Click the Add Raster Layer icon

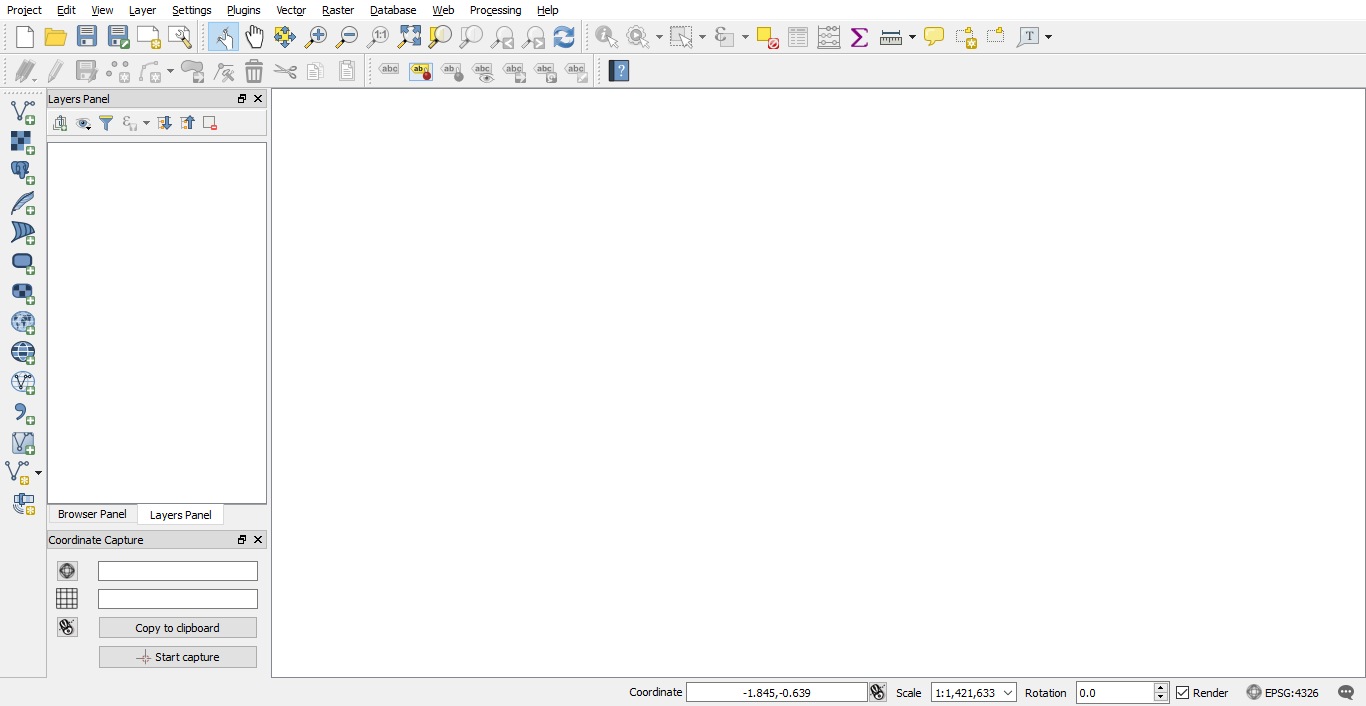23,141
